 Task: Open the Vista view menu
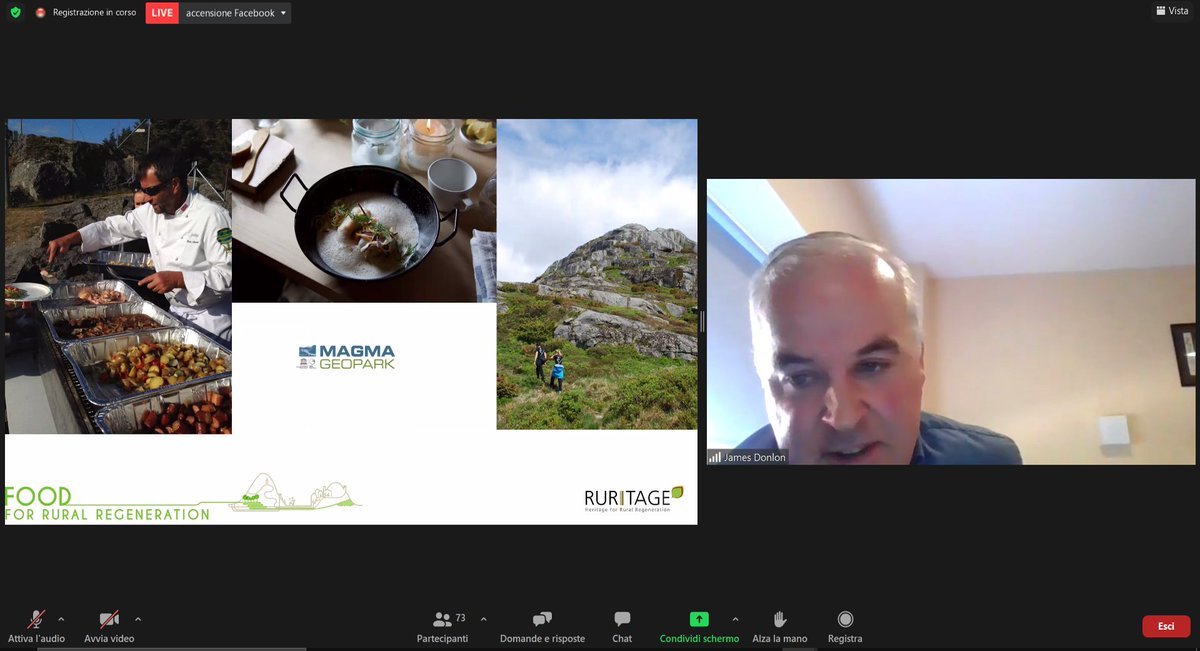pyautogui.click(x=1172, y=10)
